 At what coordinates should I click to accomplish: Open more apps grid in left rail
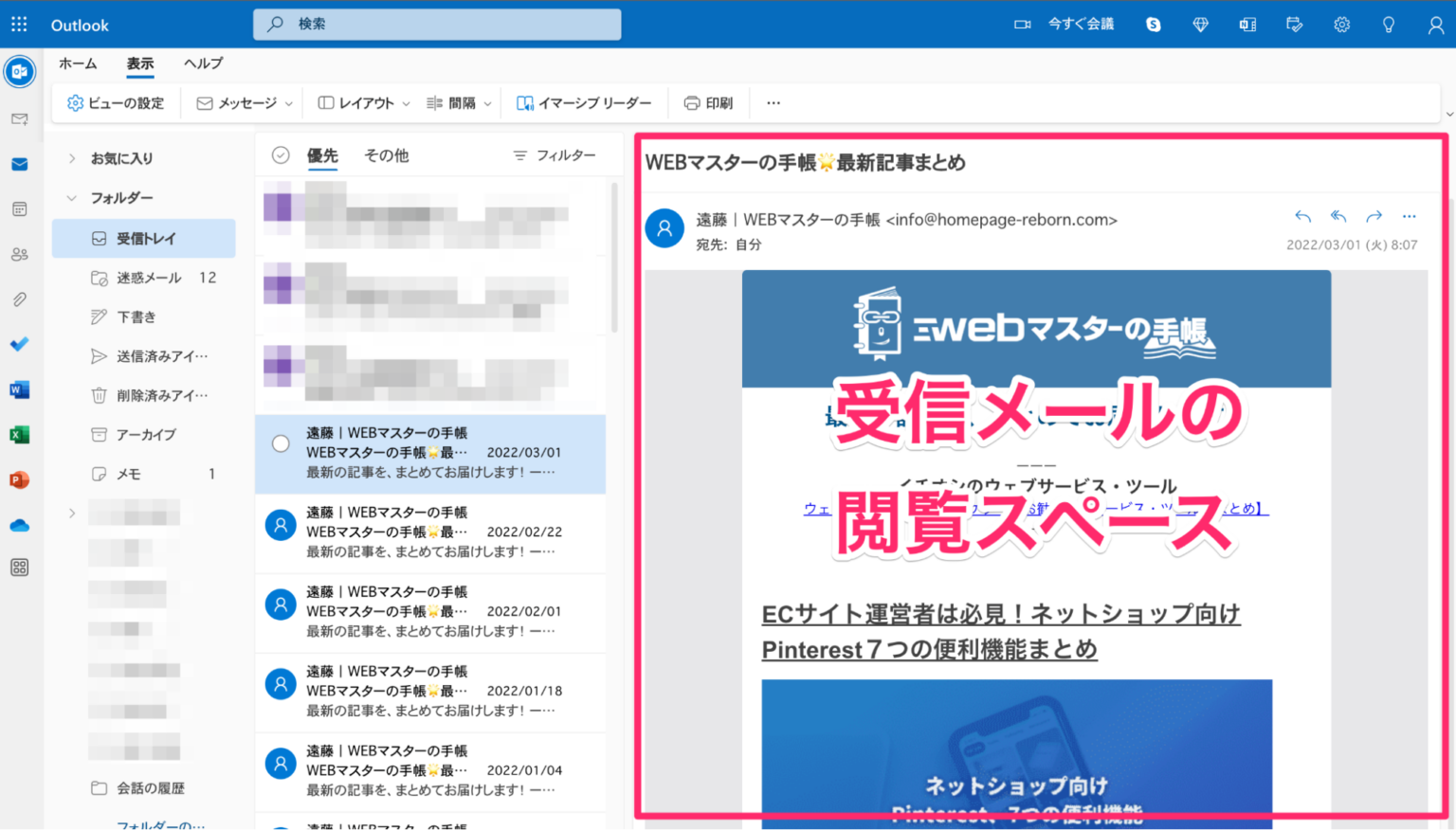[19, 568]
